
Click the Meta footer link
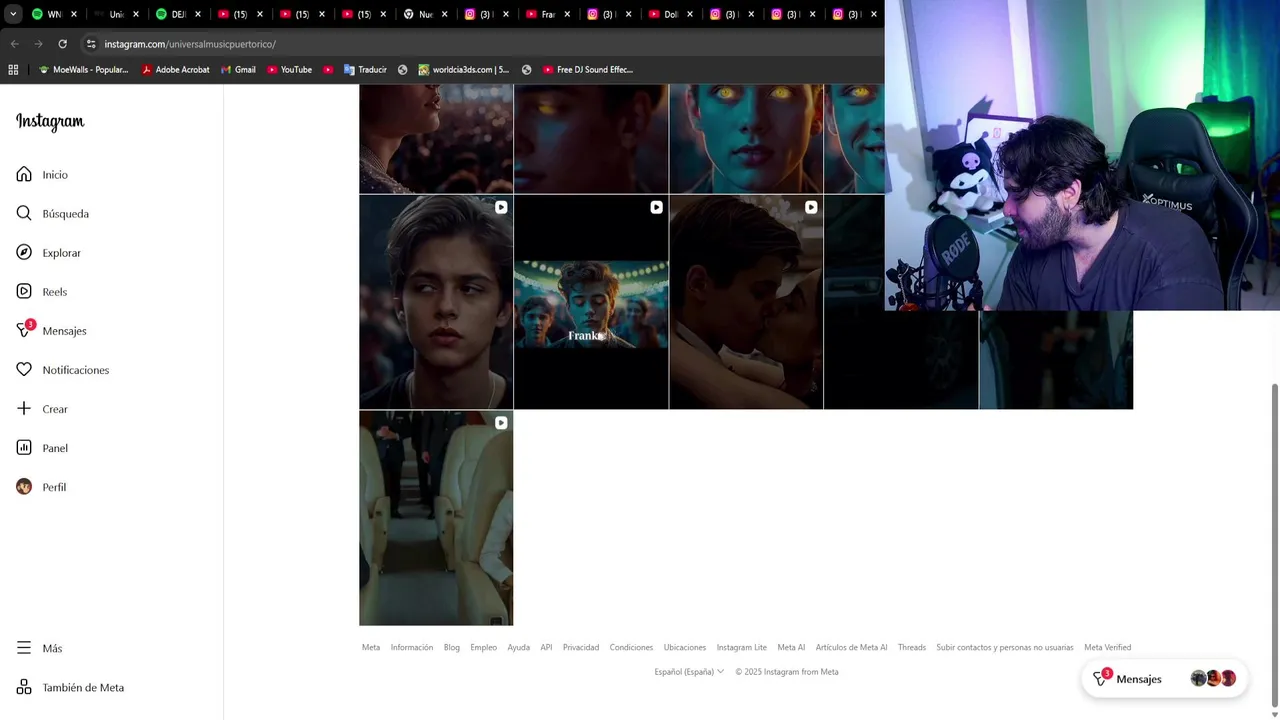371,647
